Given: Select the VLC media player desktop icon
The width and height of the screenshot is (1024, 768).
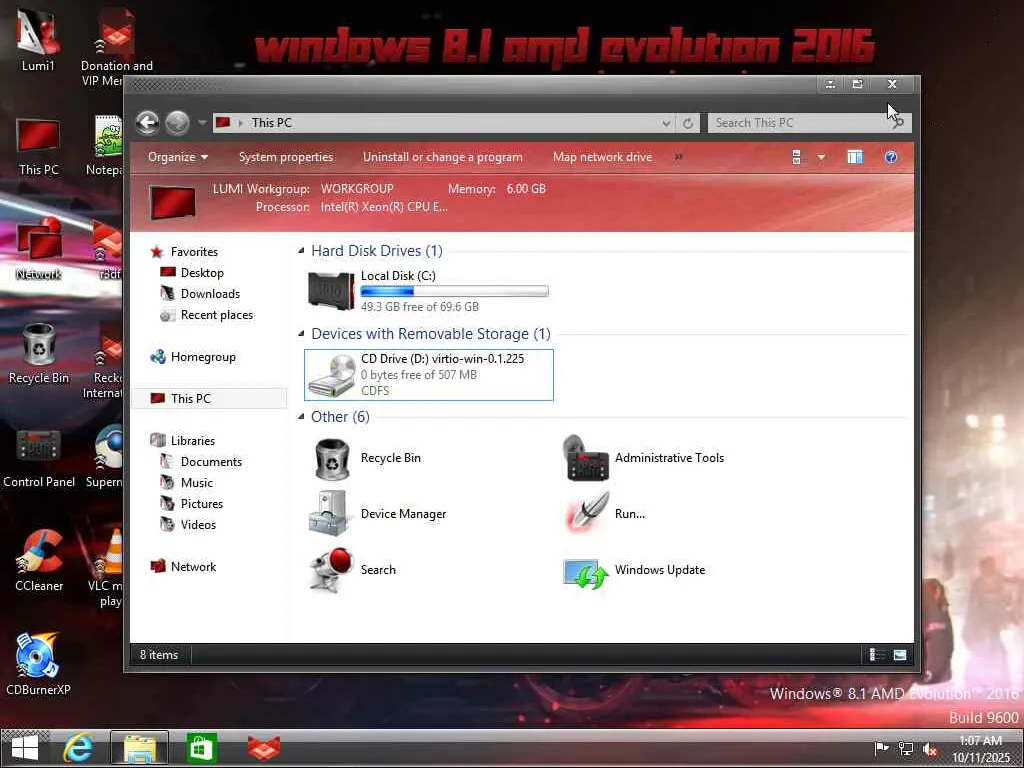Looking at the screenshot, I should click(106, 567).
